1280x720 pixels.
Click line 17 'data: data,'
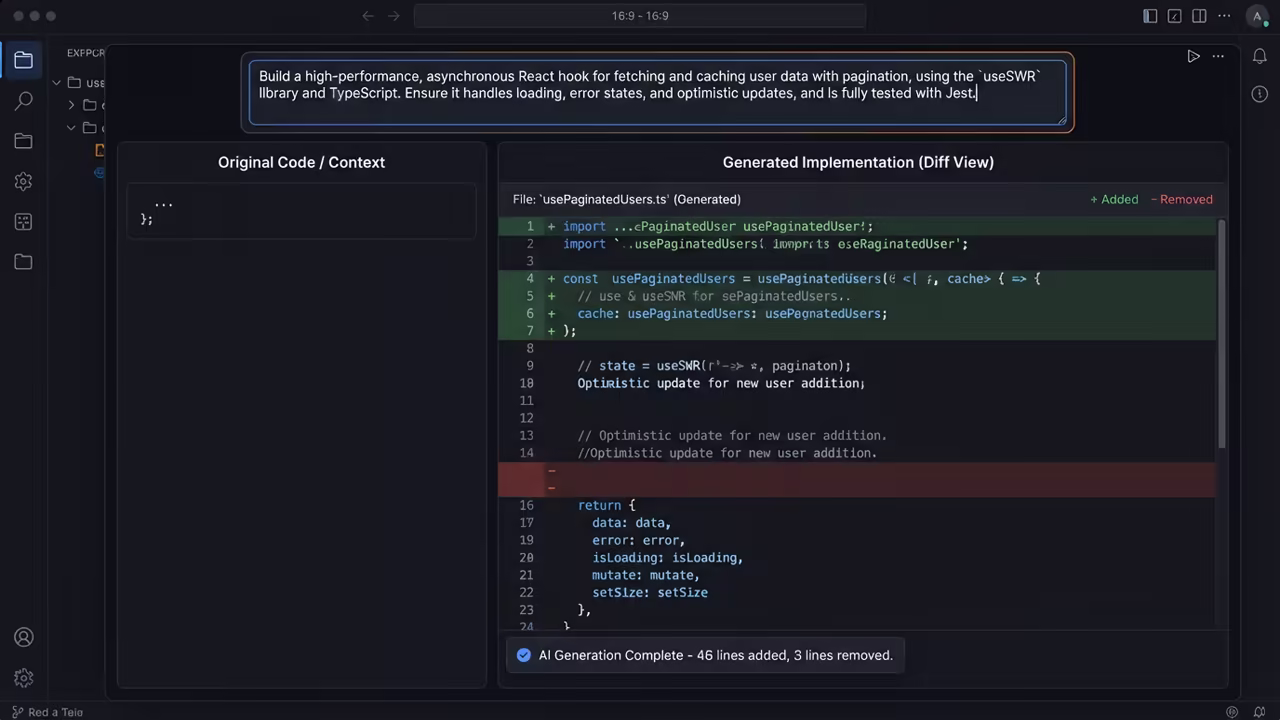click(631, 523)
